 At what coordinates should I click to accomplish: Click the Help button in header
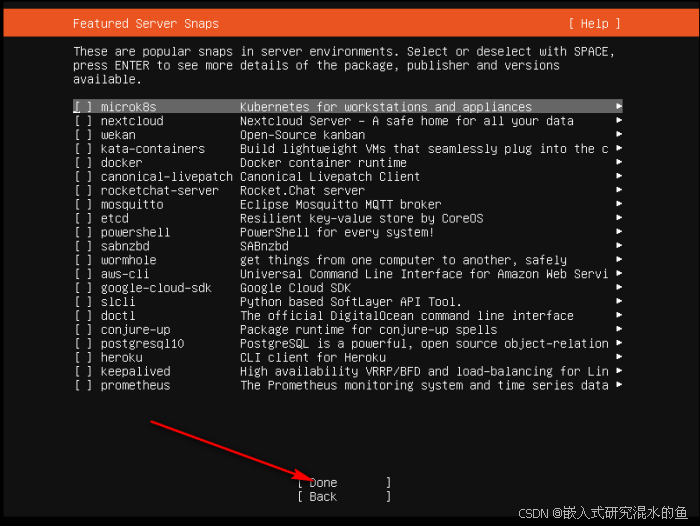(x=595, y=24)
